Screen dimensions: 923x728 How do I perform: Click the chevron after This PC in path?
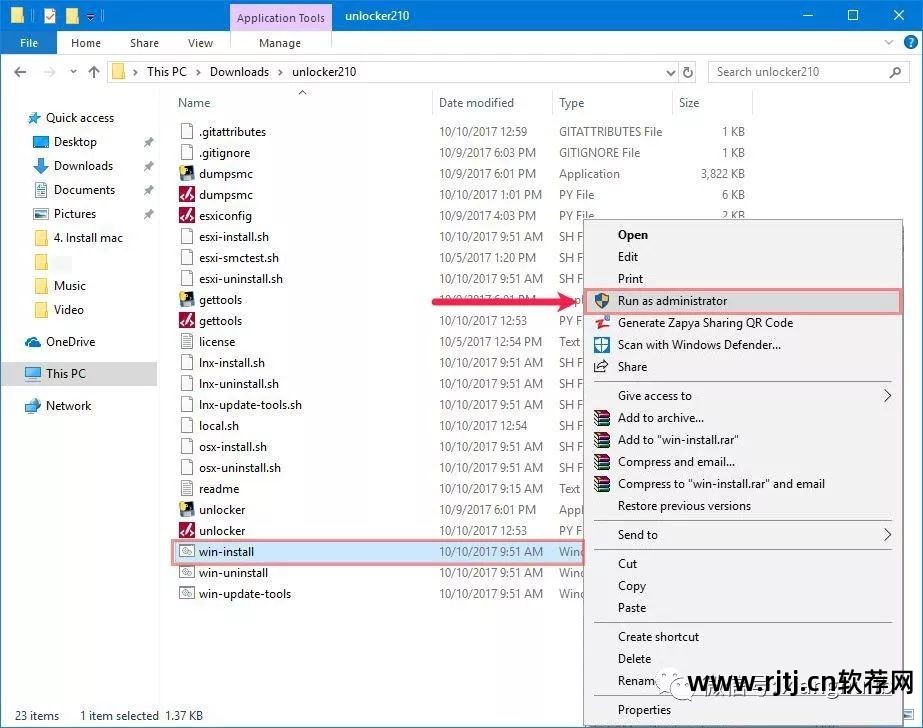198,72
